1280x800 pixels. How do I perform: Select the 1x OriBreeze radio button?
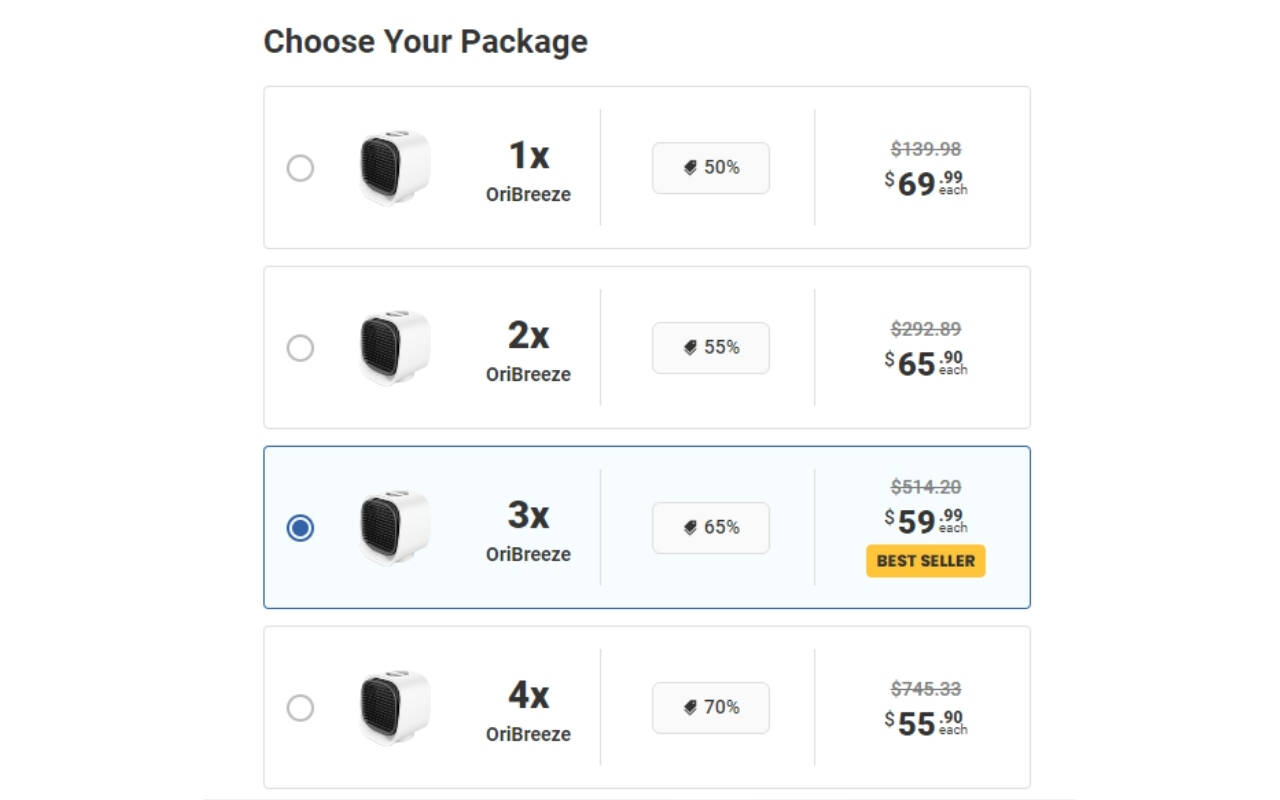(300, 168)
